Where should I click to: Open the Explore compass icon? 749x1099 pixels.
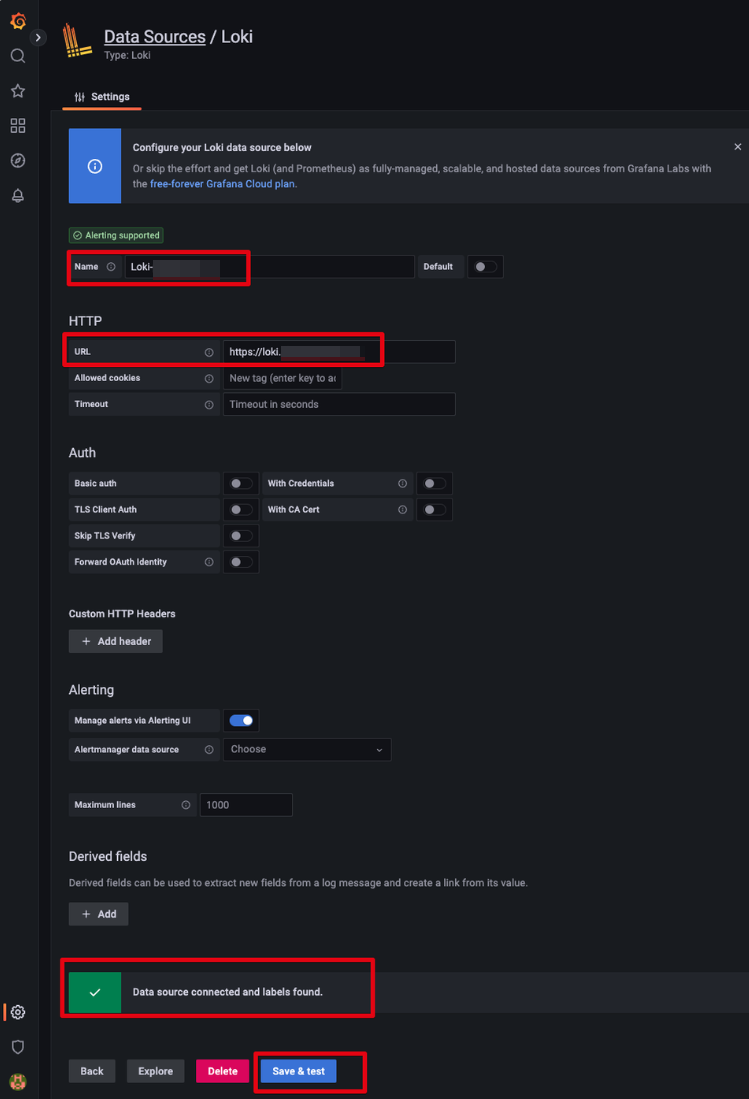point(18,161)
